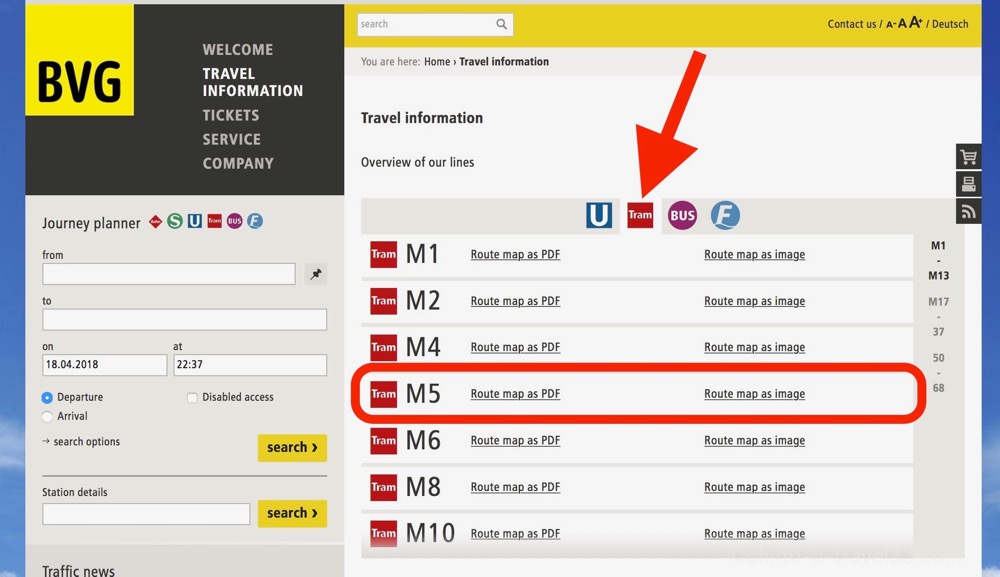Toggle the S-Bahn icon in Journey planner

175,221
